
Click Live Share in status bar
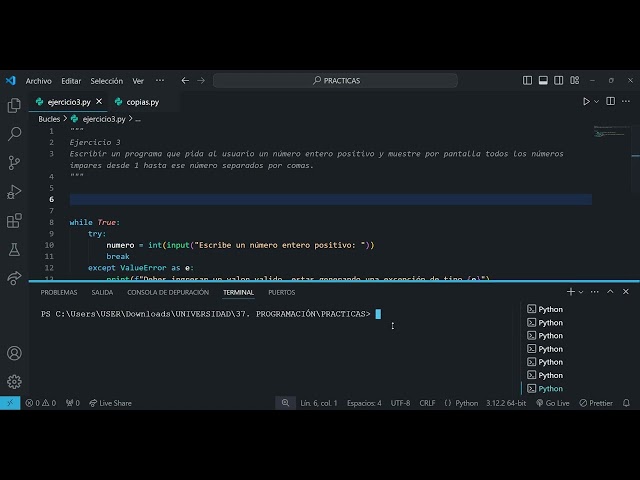[110, 403]
